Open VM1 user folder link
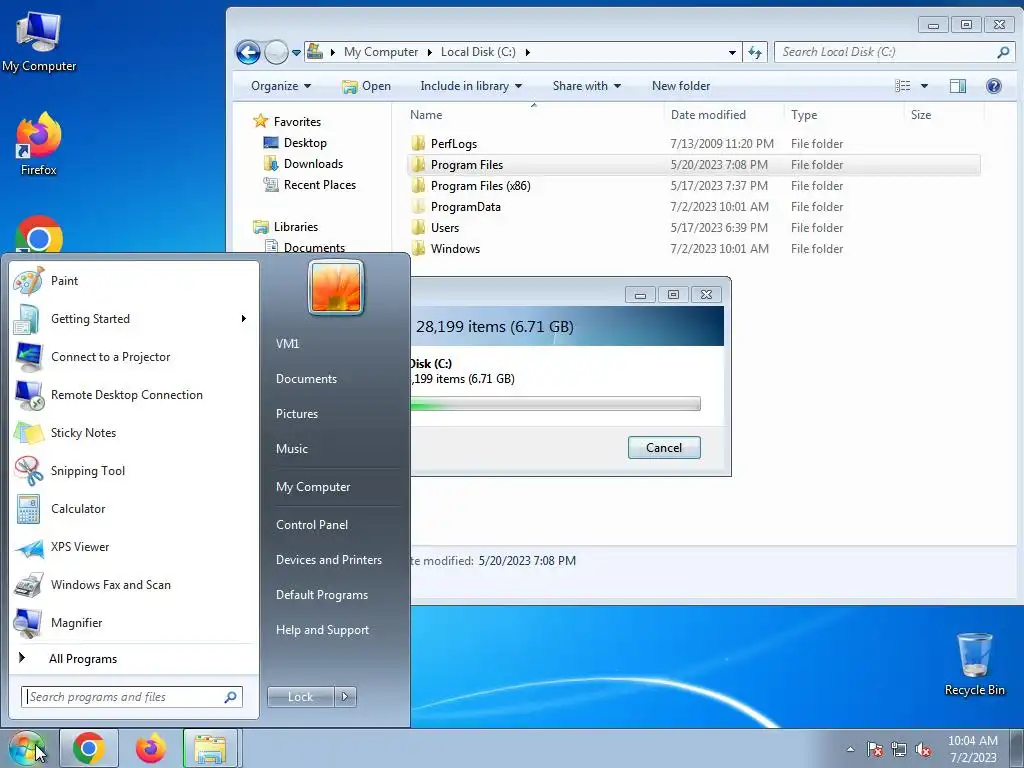1024x768 pixels. 287,344
